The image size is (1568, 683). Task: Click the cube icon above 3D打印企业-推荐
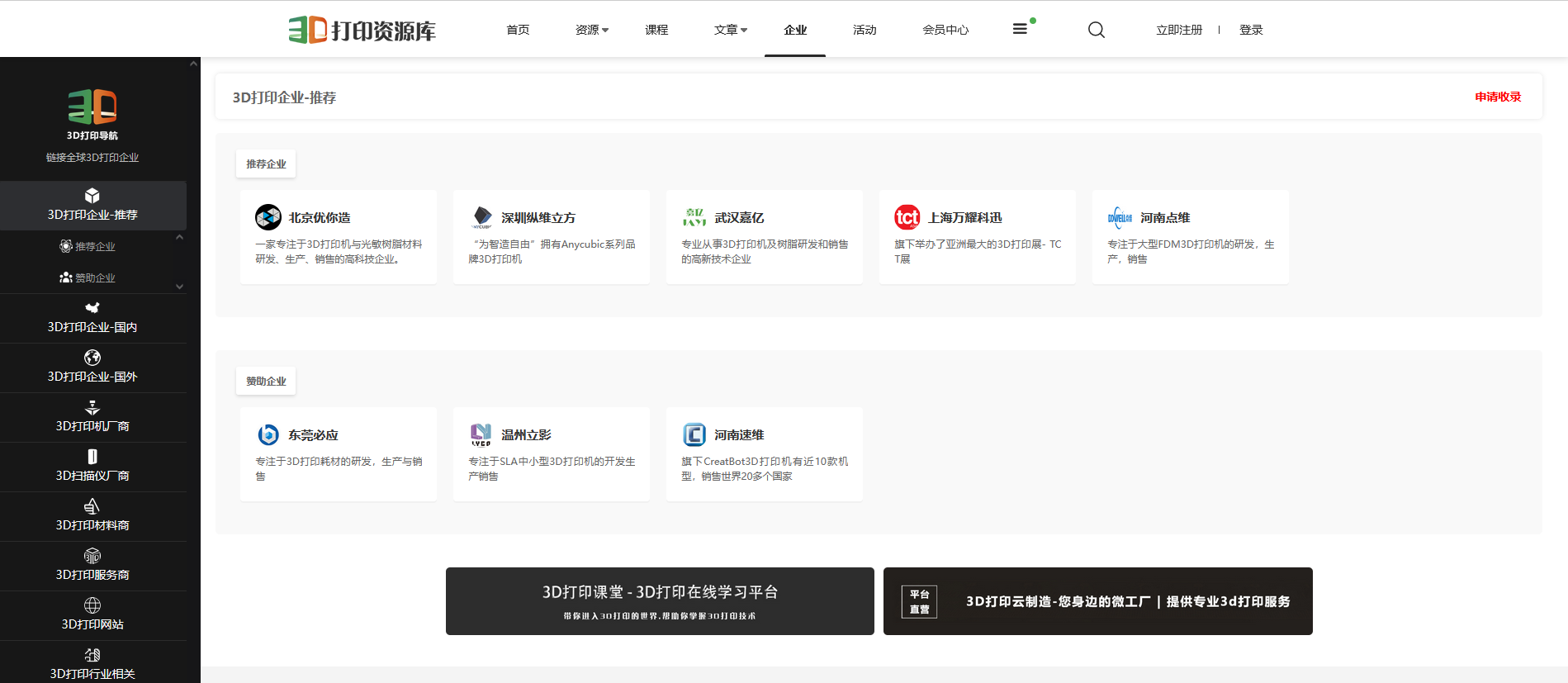(x=92, y=196)
